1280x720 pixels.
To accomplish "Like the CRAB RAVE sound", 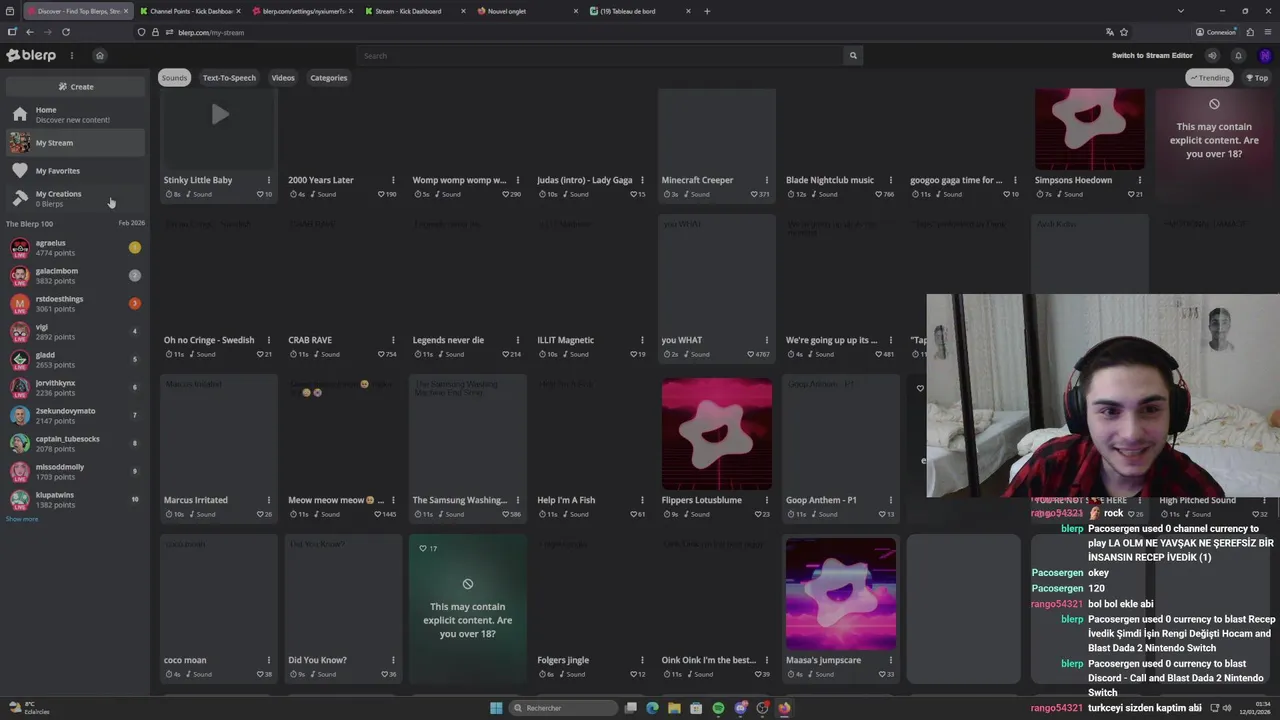I will tap(381, 354).
